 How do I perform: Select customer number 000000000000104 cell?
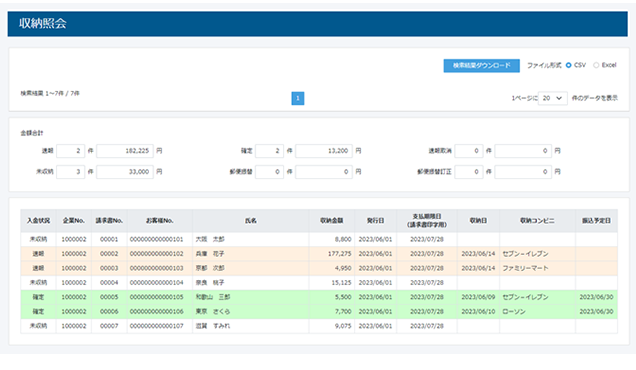tap(160, 283)
